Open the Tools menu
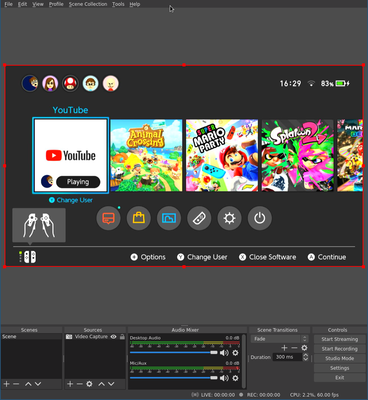This screenshot has height=400, width=368. click(118, 4)
